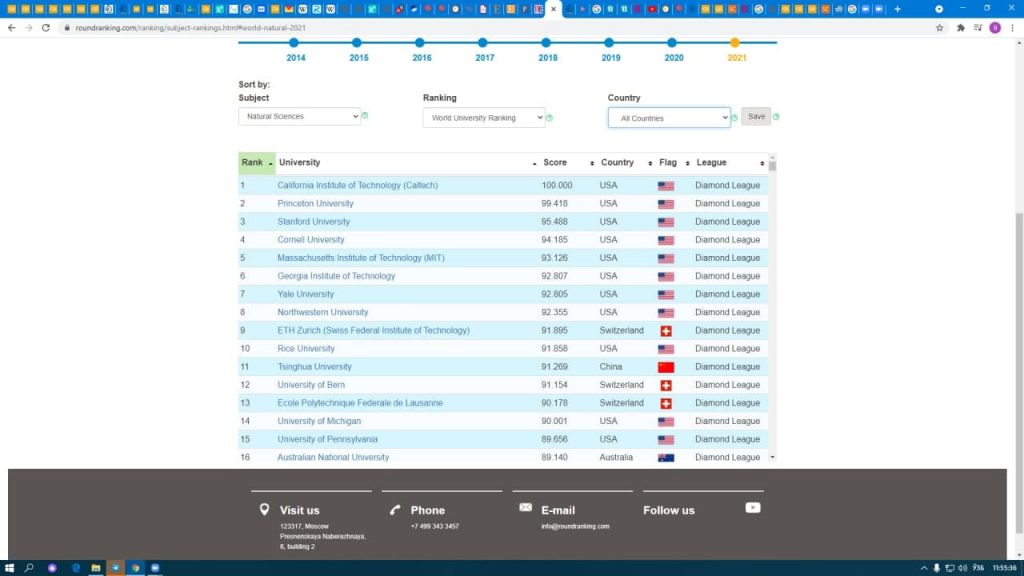The image size is (1024, 576).
Task: Go back to the previous page
Action: pos(12,28)
